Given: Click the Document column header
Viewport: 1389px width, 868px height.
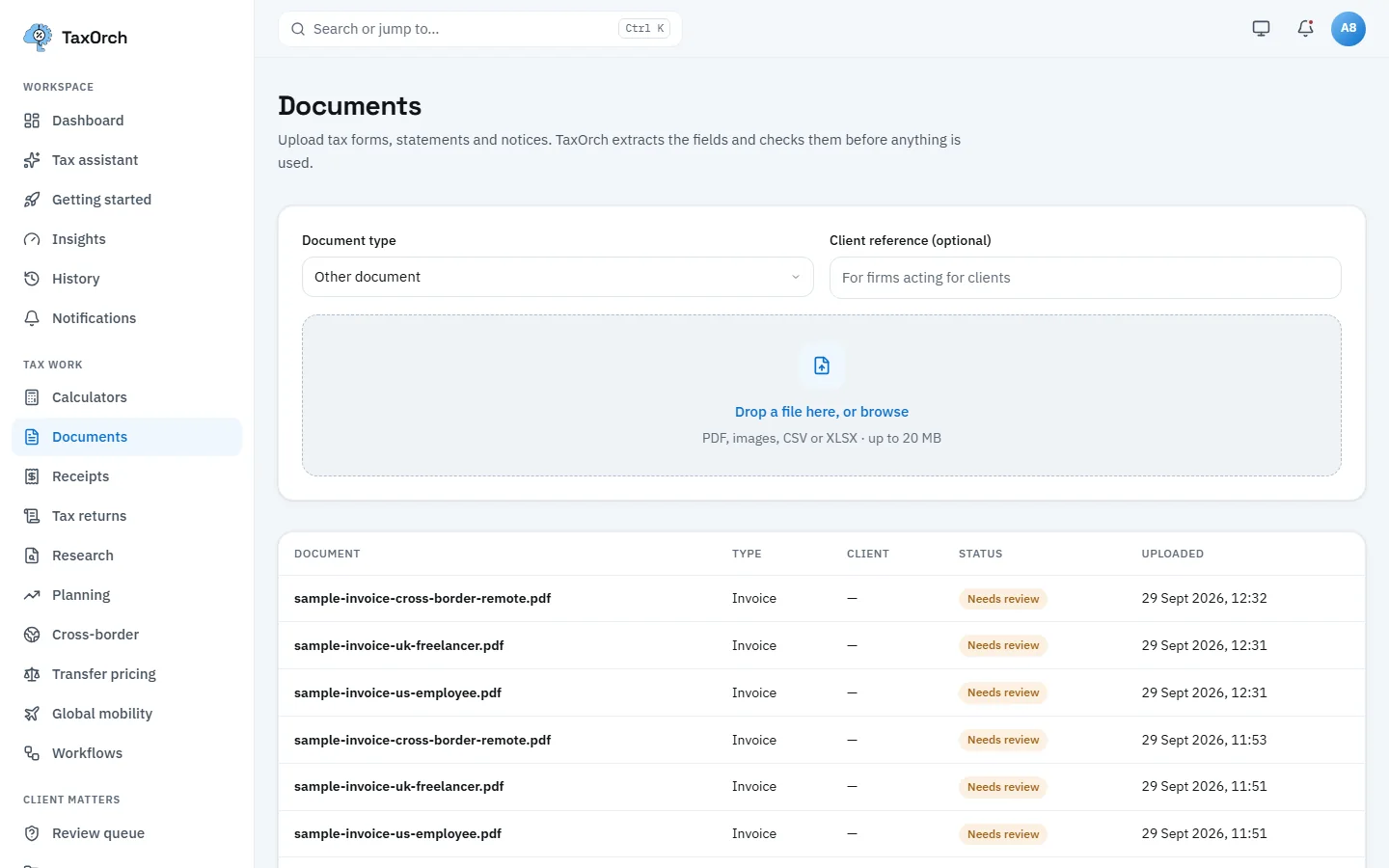Looking at the screenshot, I should point(327,554).
